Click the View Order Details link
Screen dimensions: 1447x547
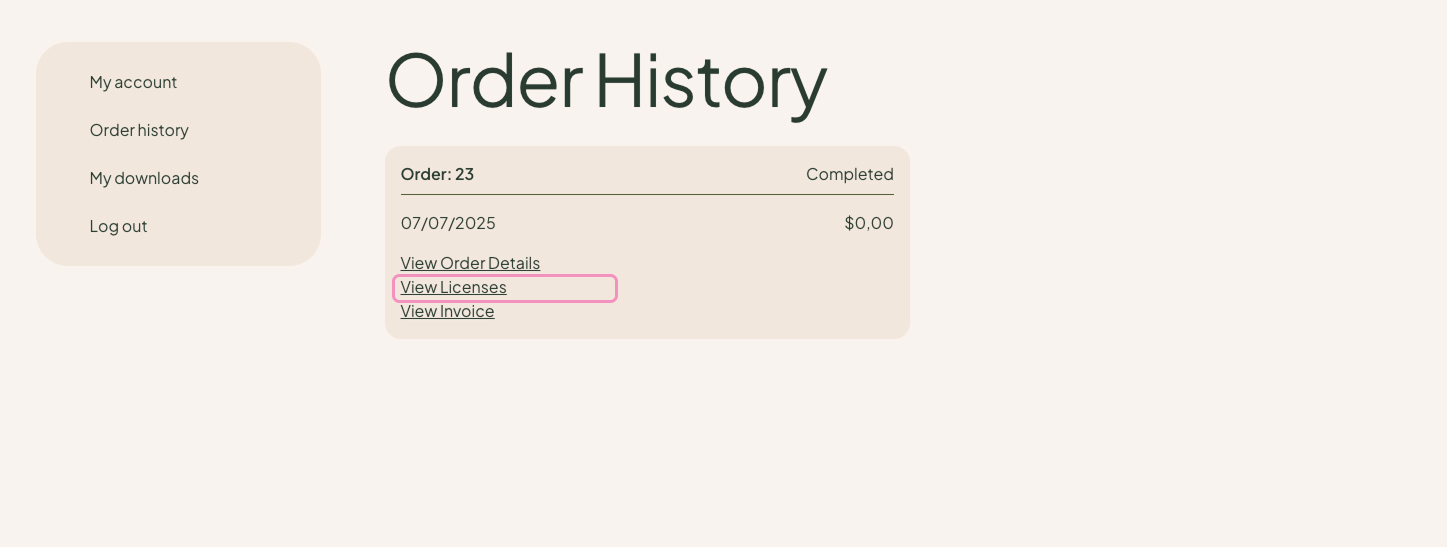[x=470, y=263]
